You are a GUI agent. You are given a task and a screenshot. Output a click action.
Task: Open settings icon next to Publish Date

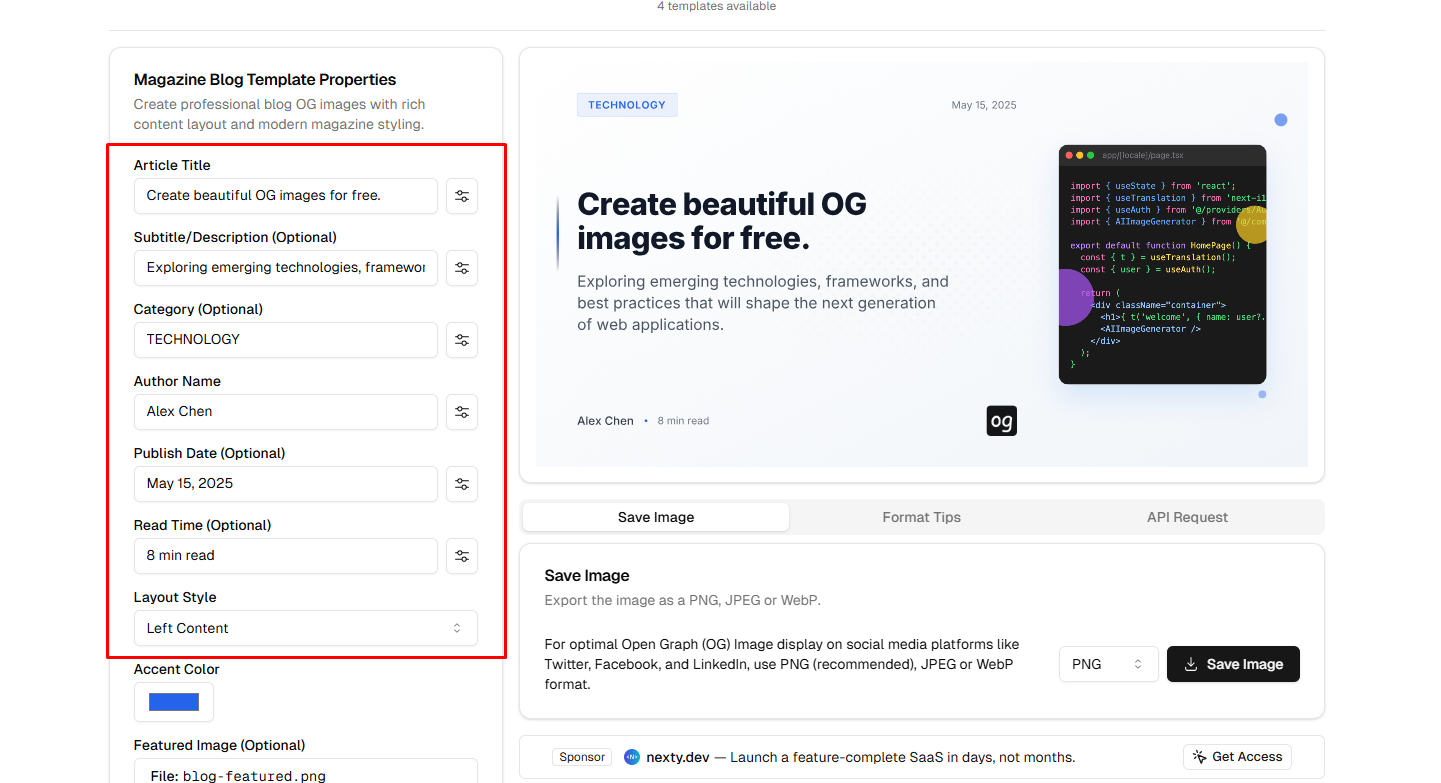(462, 484)
